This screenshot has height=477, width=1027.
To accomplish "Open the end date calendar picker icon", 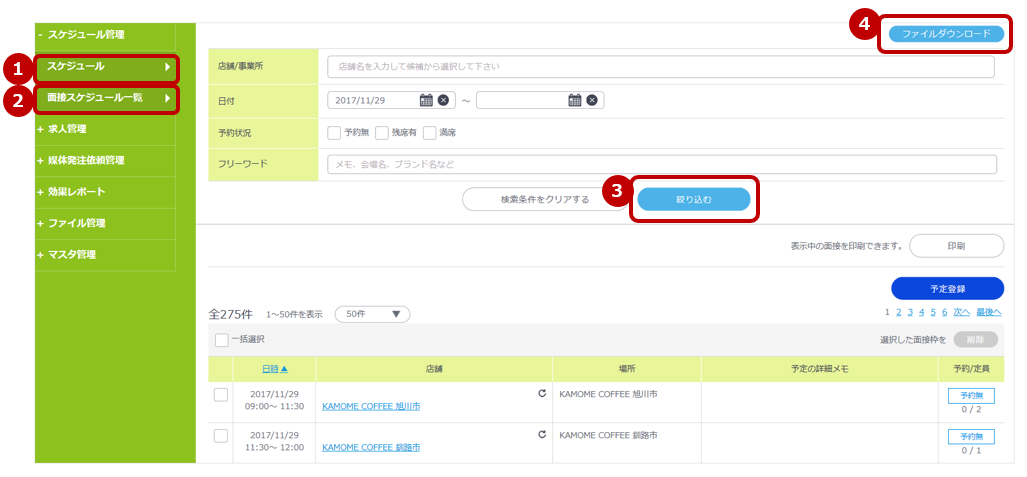I will click(575, 100).
